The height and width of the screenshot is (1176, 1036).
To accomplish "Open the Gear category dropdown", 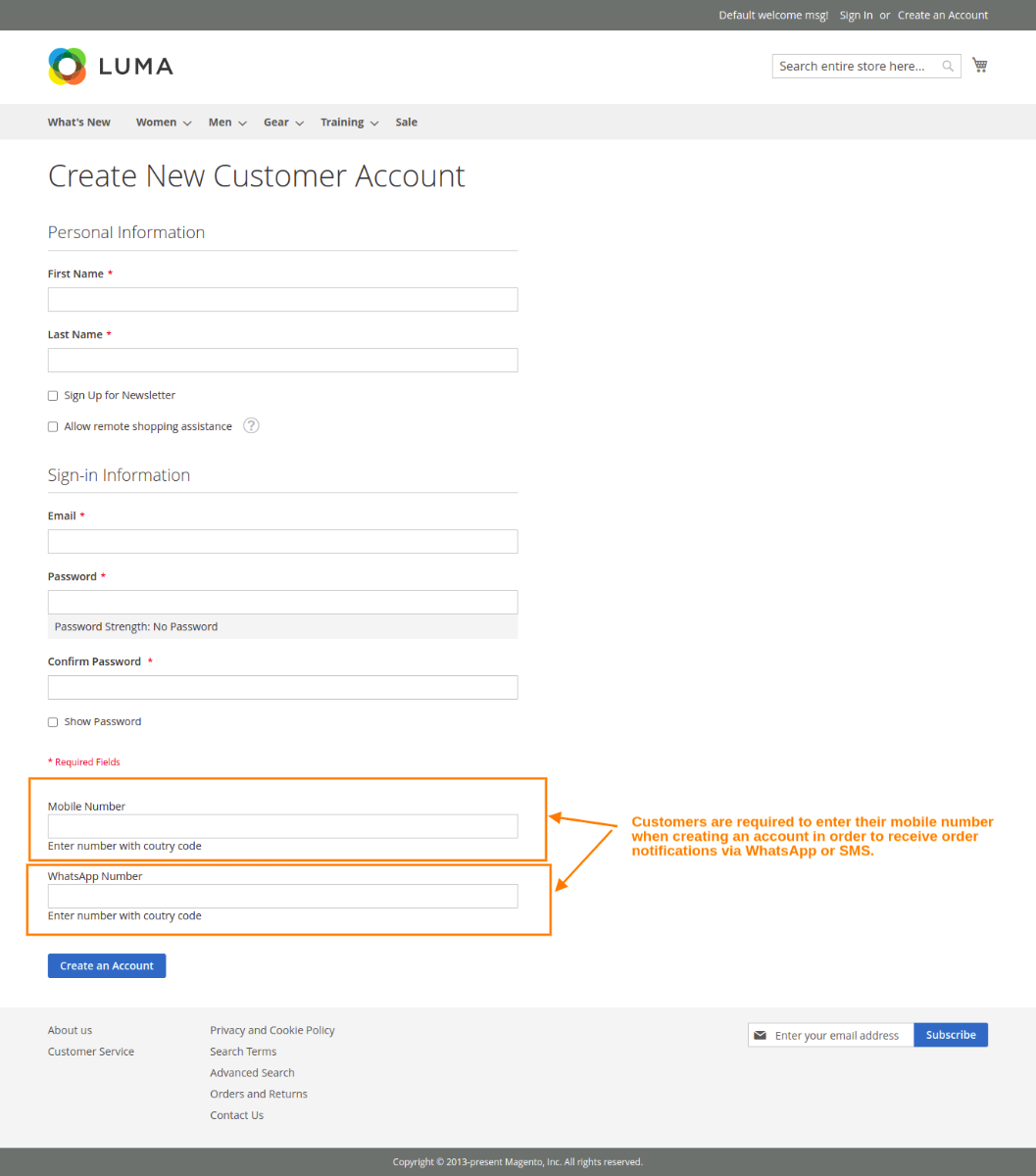I will click(275, 122).
